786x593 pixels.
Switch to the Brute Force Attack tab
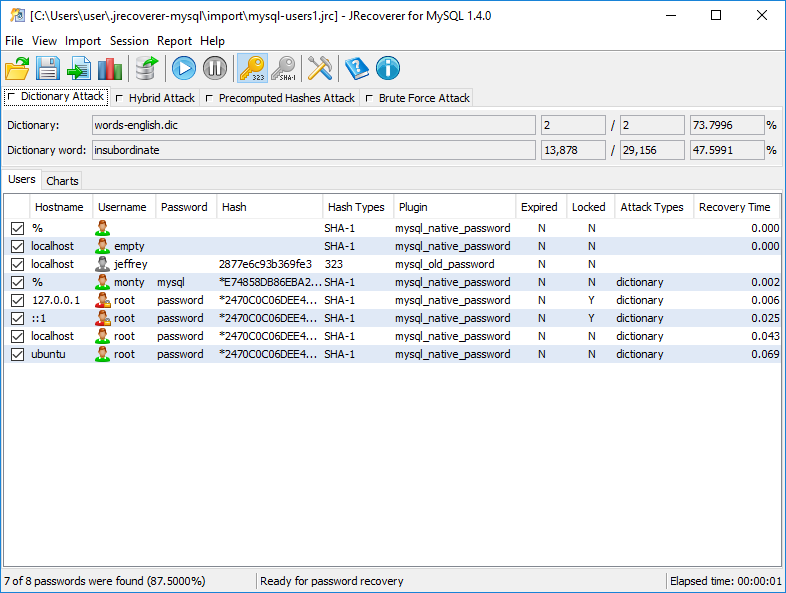click(418, 98)
